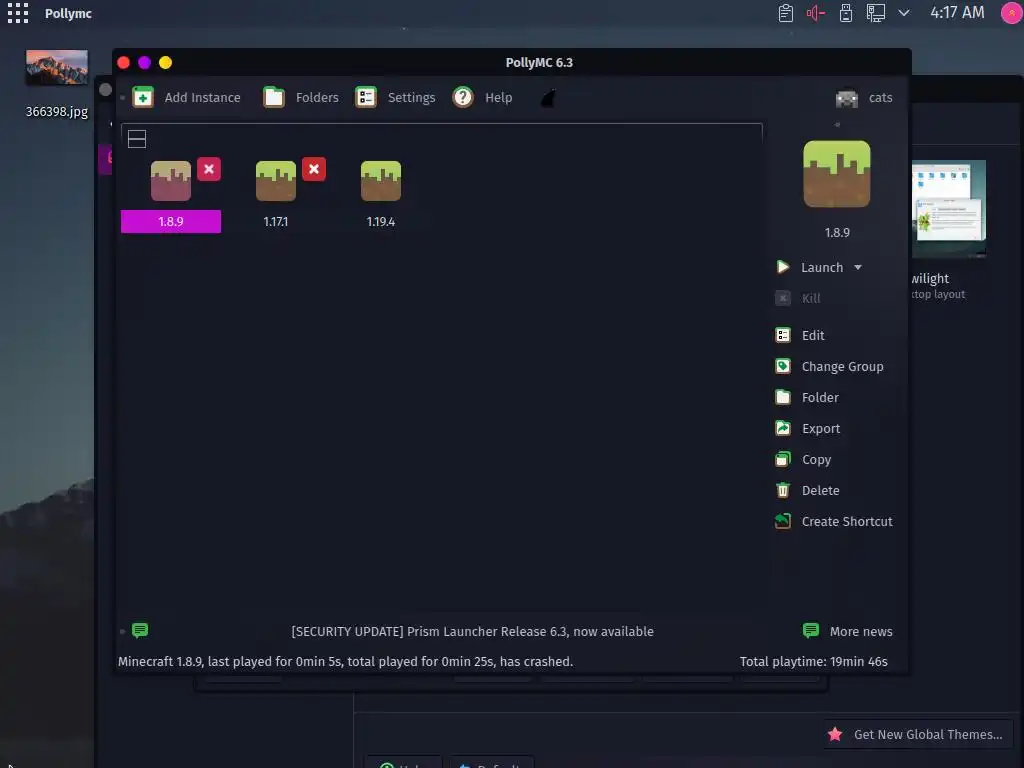Expand hidden system tray chevron

(x=904, y=12)
